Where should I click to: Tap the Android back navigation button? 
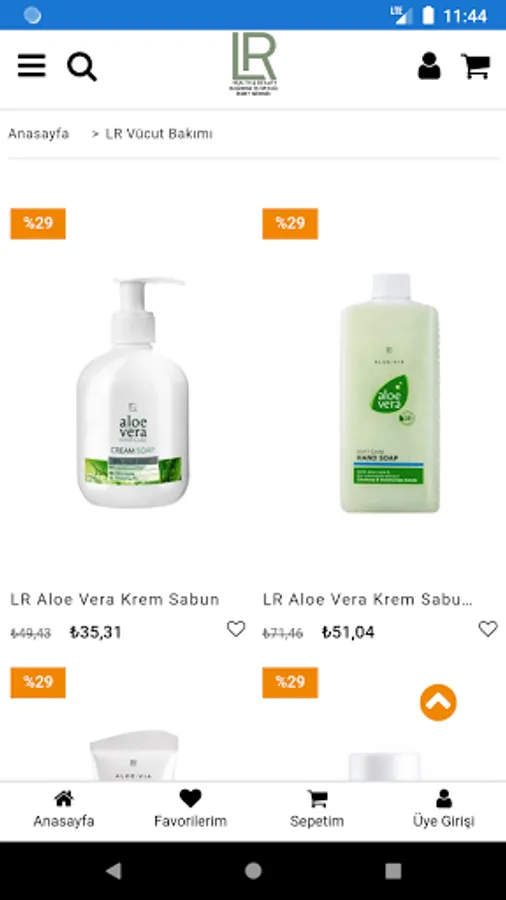(x=114, y=871)
